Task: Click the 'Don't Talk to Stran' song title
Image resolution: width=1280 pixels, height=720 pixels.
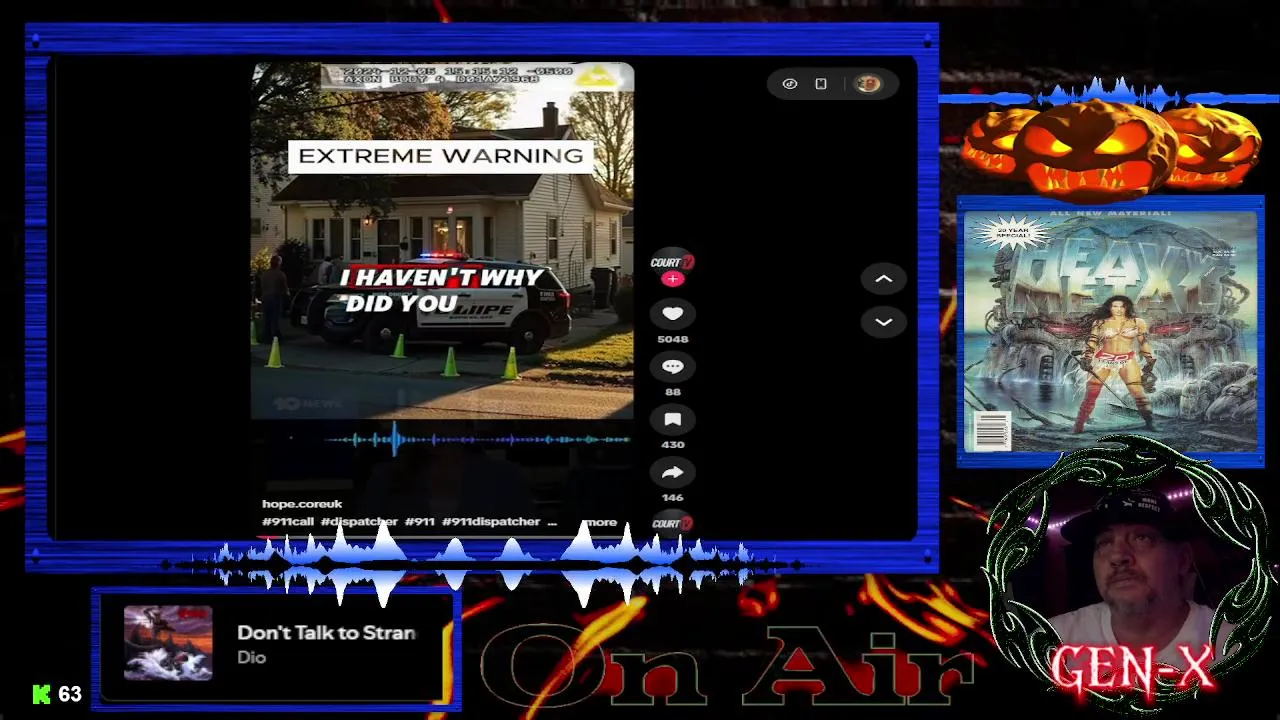Action: pyautogui.click(x=326, y=633)
